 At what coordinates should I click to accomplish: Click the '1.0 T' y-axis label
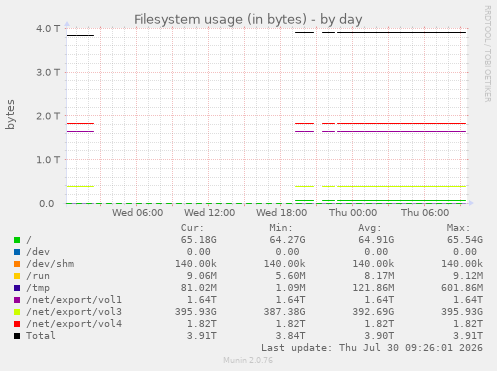tap(48, 160)
